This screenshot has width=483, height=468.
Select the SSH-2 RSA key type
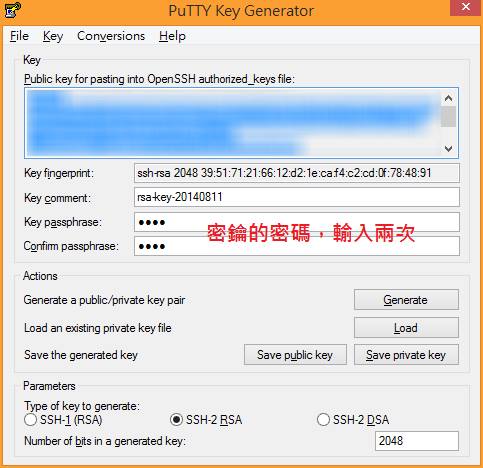(x=176, y=420)
